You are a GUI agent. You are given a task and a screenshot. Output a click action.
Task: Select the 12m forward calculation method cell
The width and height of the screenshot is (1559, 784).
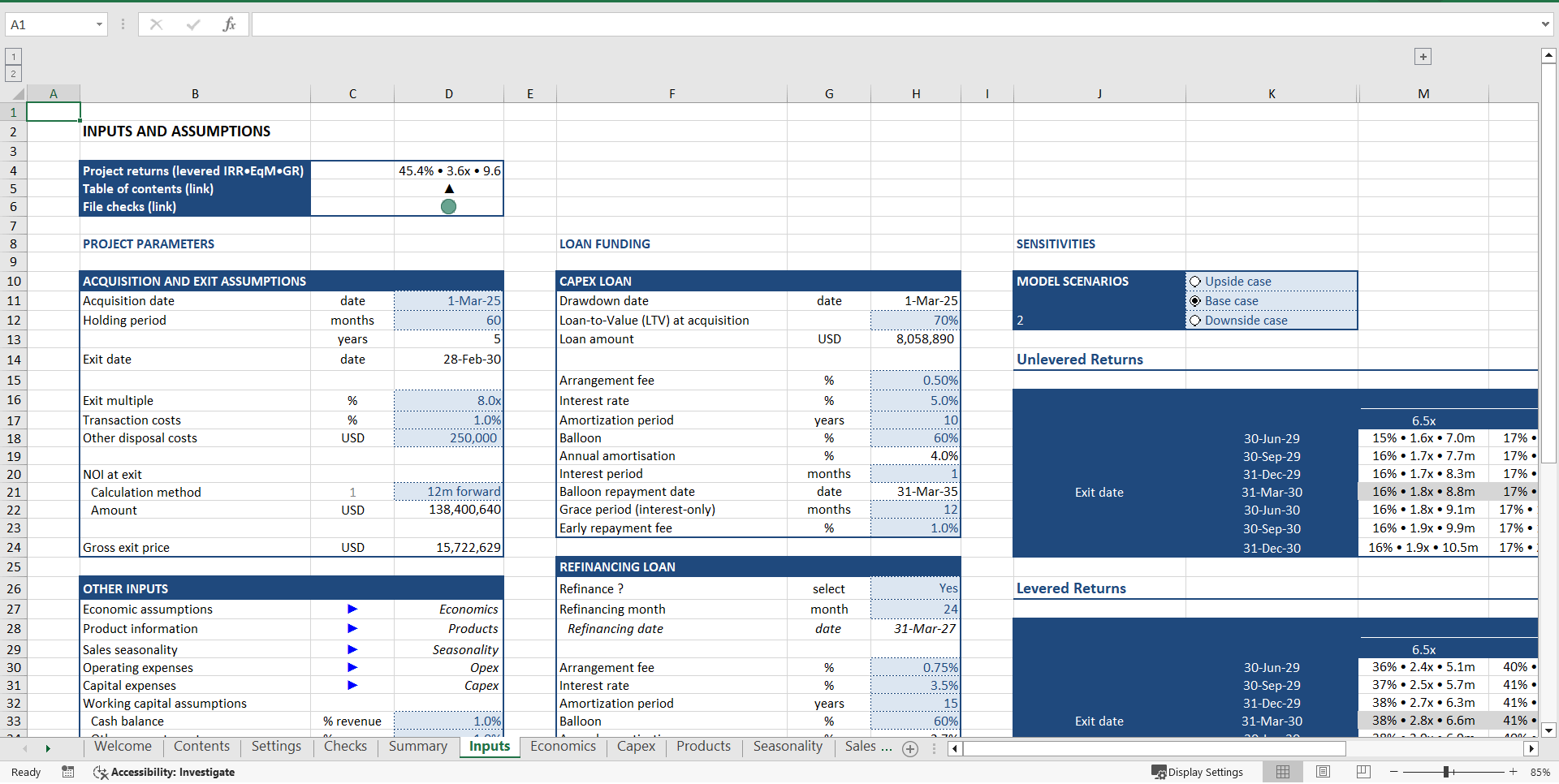pos(448,492)
